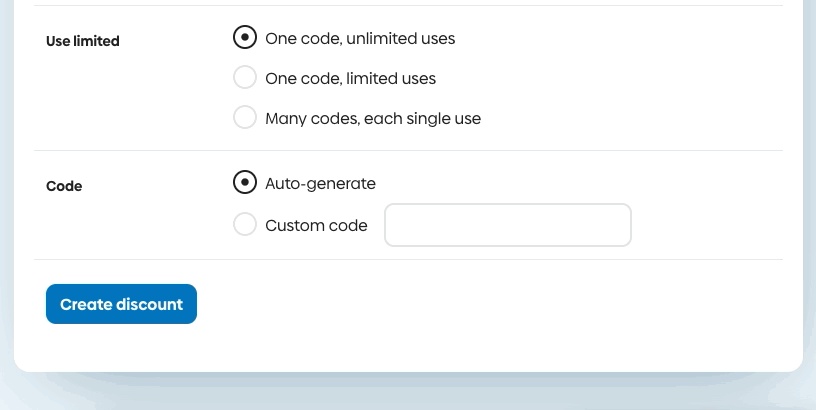
Task: Restrict the single code to limited uses
Action: pos(245,78)
